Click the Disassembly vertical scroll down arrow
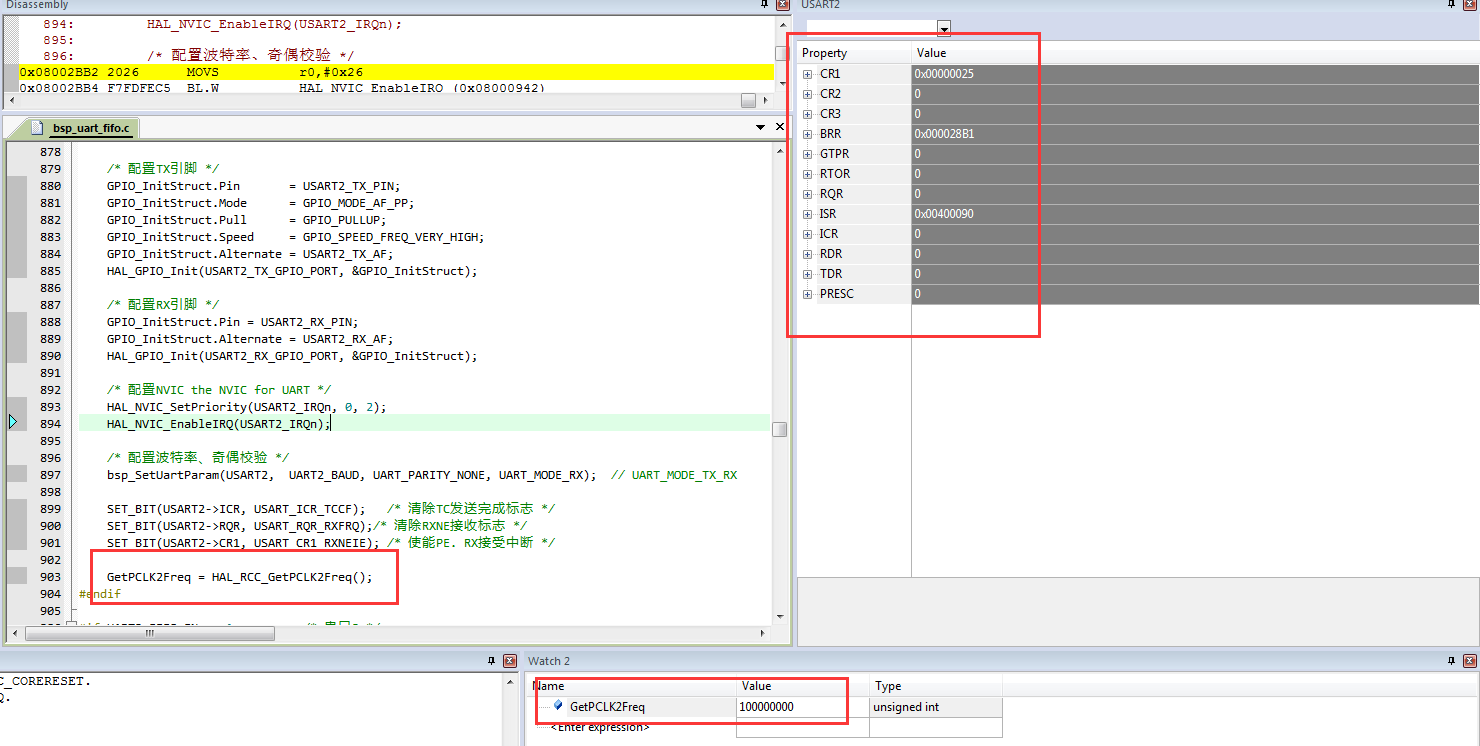Image resolution: width=1480 pixels, height=746 pixels. tap(782, 83)
